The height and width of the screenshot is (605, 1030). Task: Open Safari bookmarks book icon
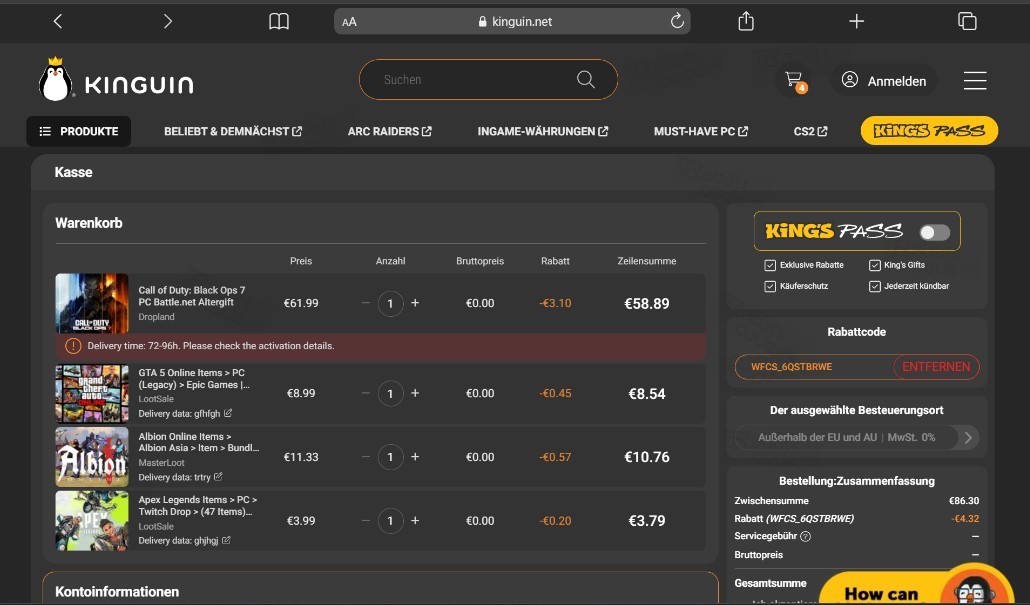coord(279,21)
